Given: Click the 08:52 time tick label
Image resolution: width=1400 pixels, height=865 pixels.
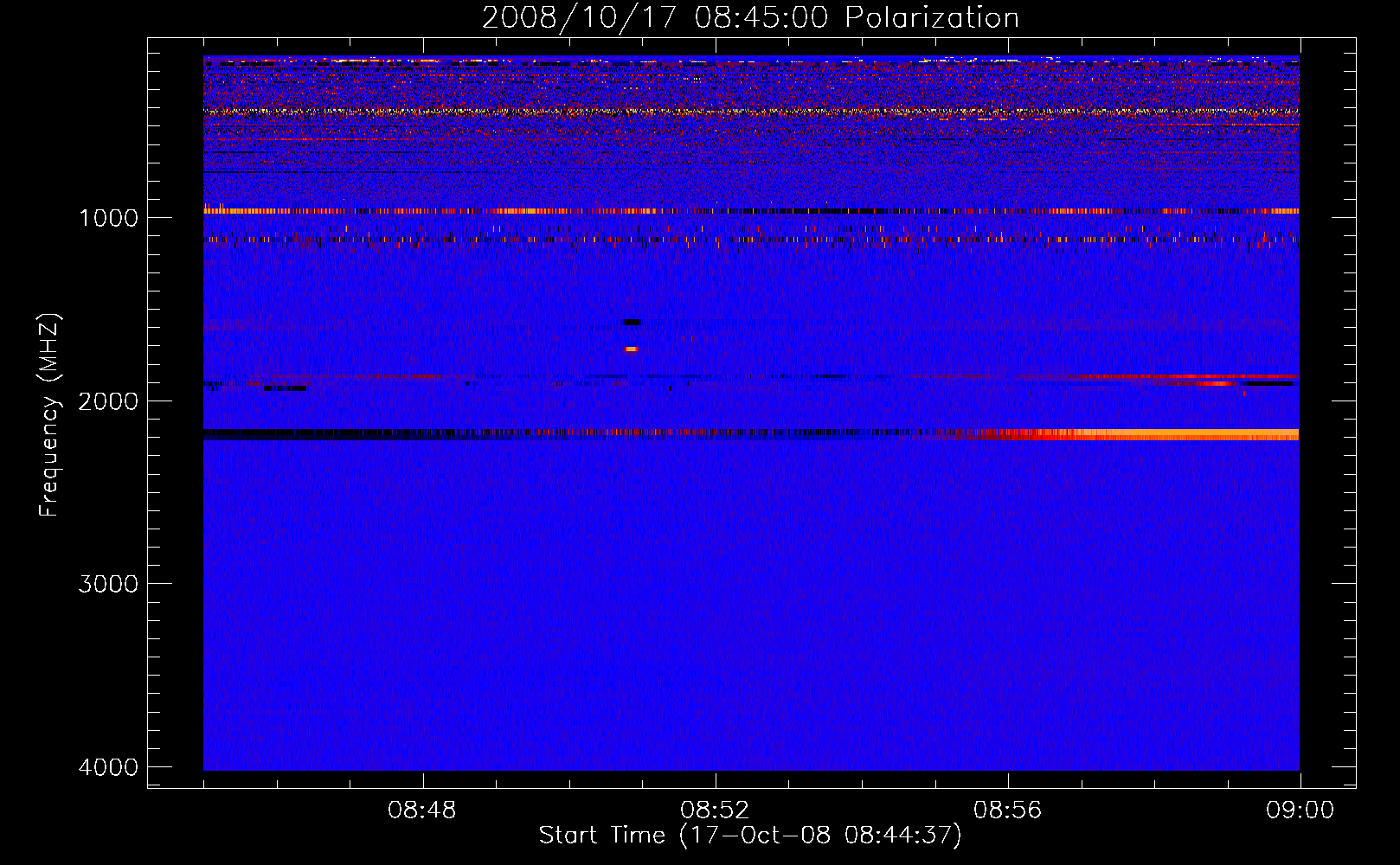Looking at the screenshot, I should pos(715,811).
